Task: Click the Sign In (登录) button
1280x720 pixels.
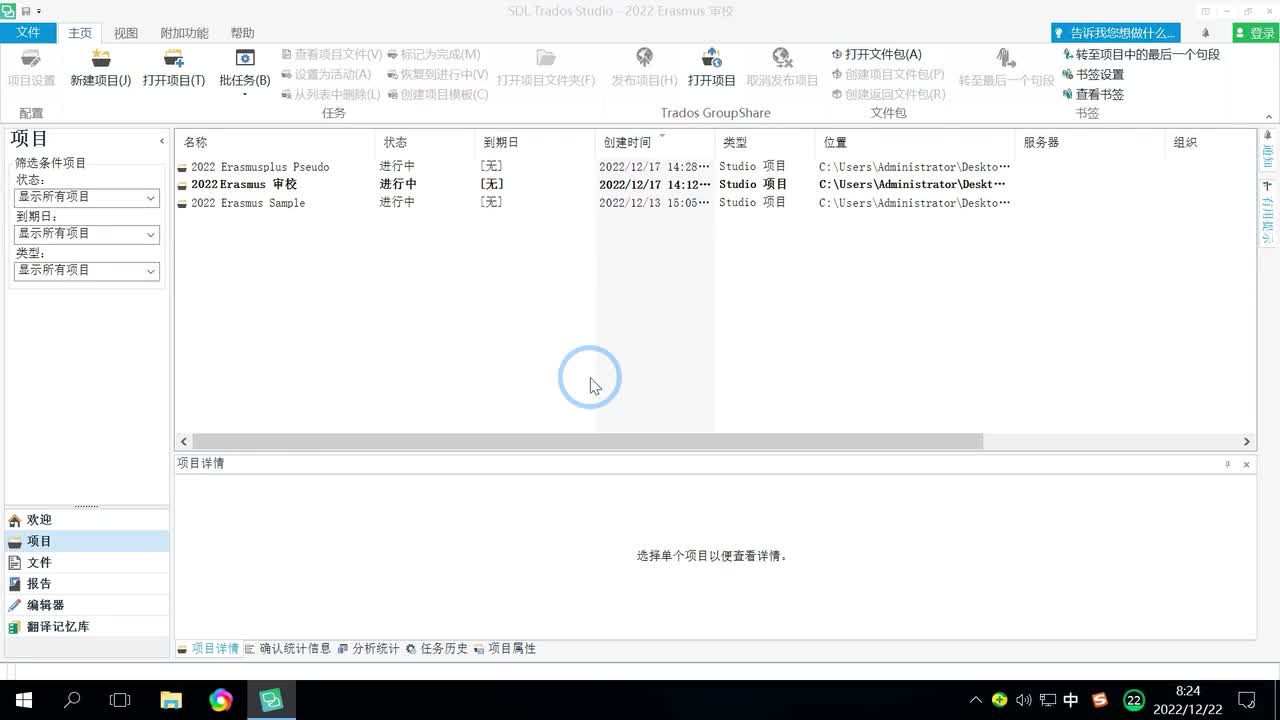Action: (x=1255, y=33)
